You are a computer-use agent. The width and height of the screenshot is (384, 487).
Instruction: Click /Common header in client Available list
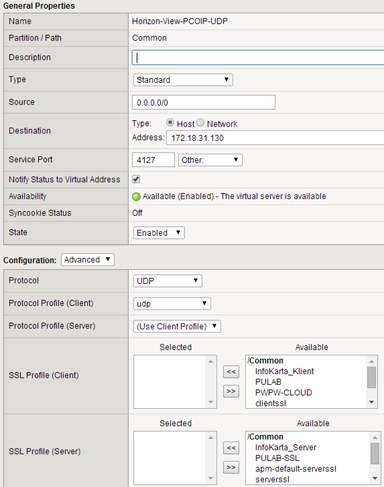click(265, 361)
